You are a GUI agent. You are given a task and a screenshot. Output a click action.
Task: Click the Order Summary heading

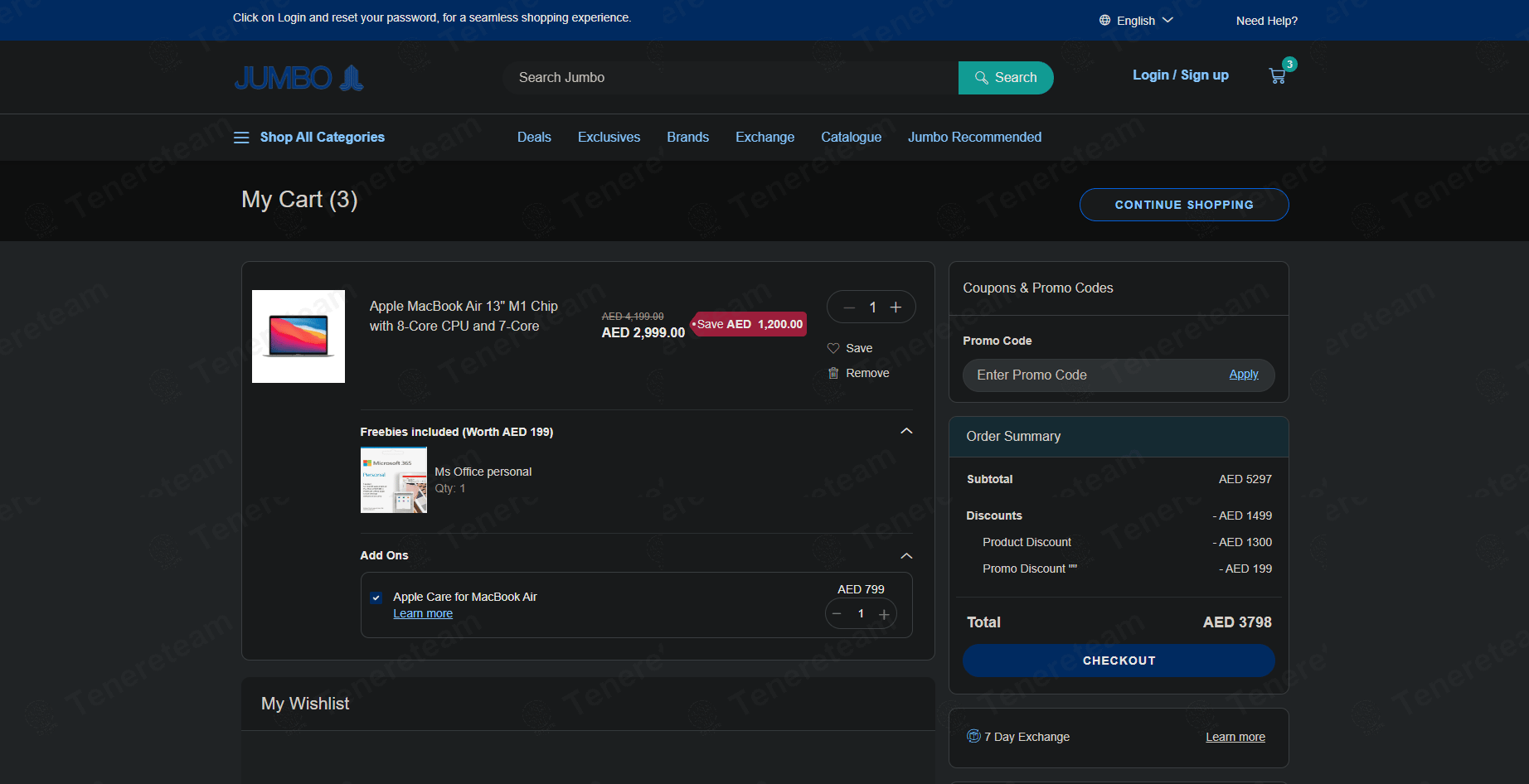point(1013,437)
